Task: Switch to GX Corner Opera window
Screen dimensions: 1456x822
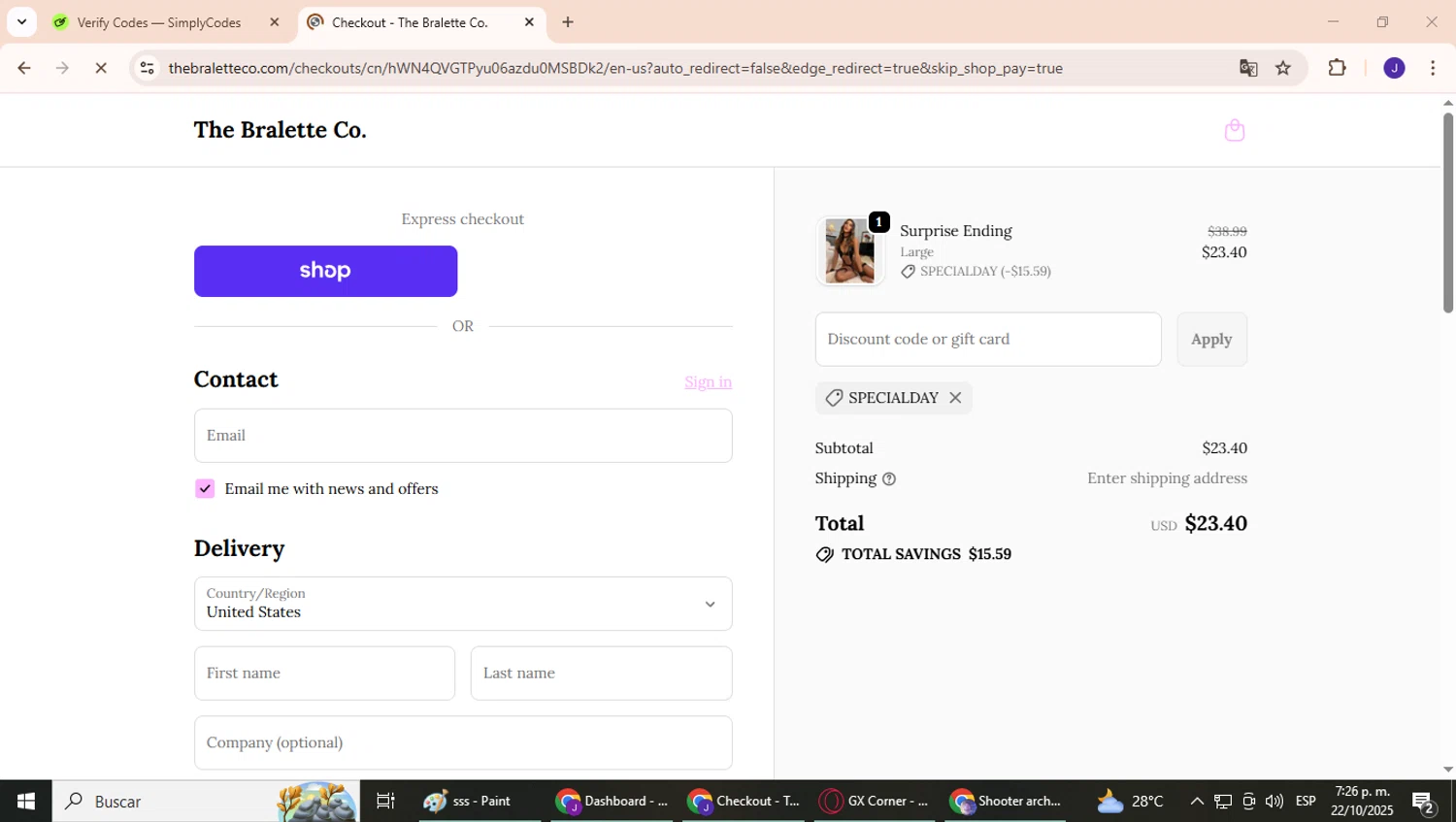Action: pos(875,801)
